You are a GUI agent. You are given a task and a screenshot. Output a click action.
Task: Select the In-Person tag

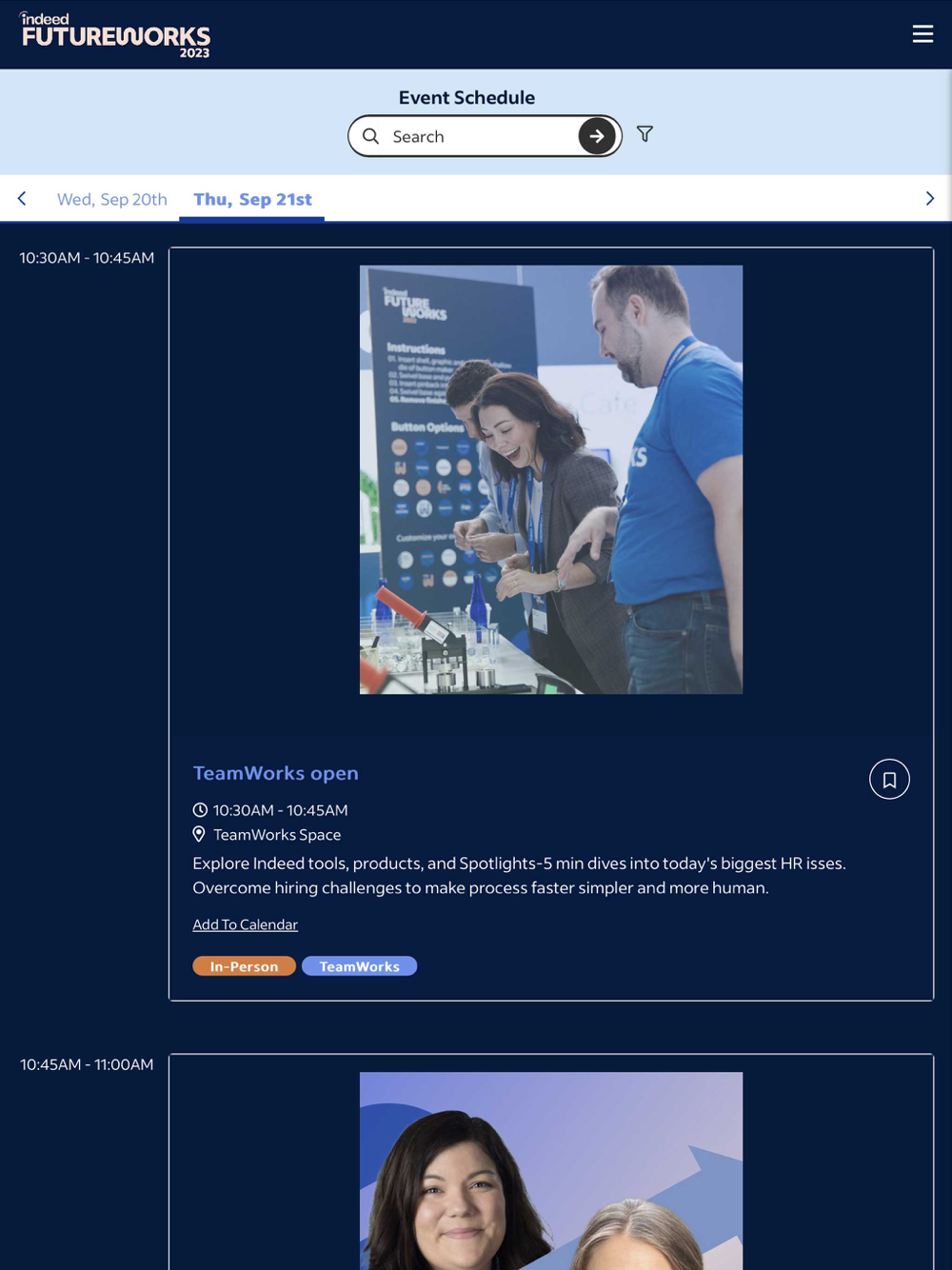[244, 966]
